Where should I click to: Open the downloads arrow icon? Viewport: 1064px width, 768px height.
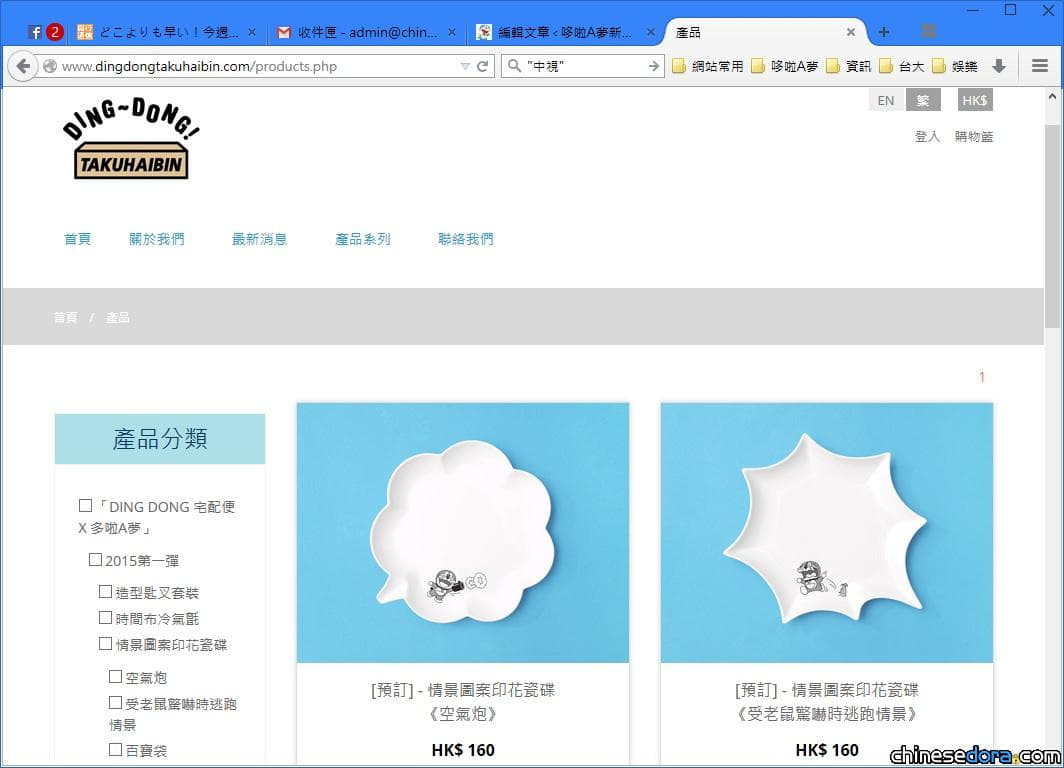click(999, 66)
